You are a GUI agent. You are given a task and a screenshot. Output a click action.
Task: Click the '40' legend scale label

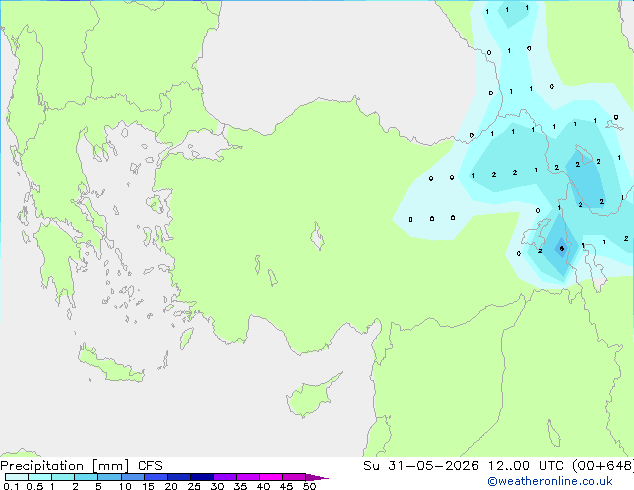(x=263, y=486)
